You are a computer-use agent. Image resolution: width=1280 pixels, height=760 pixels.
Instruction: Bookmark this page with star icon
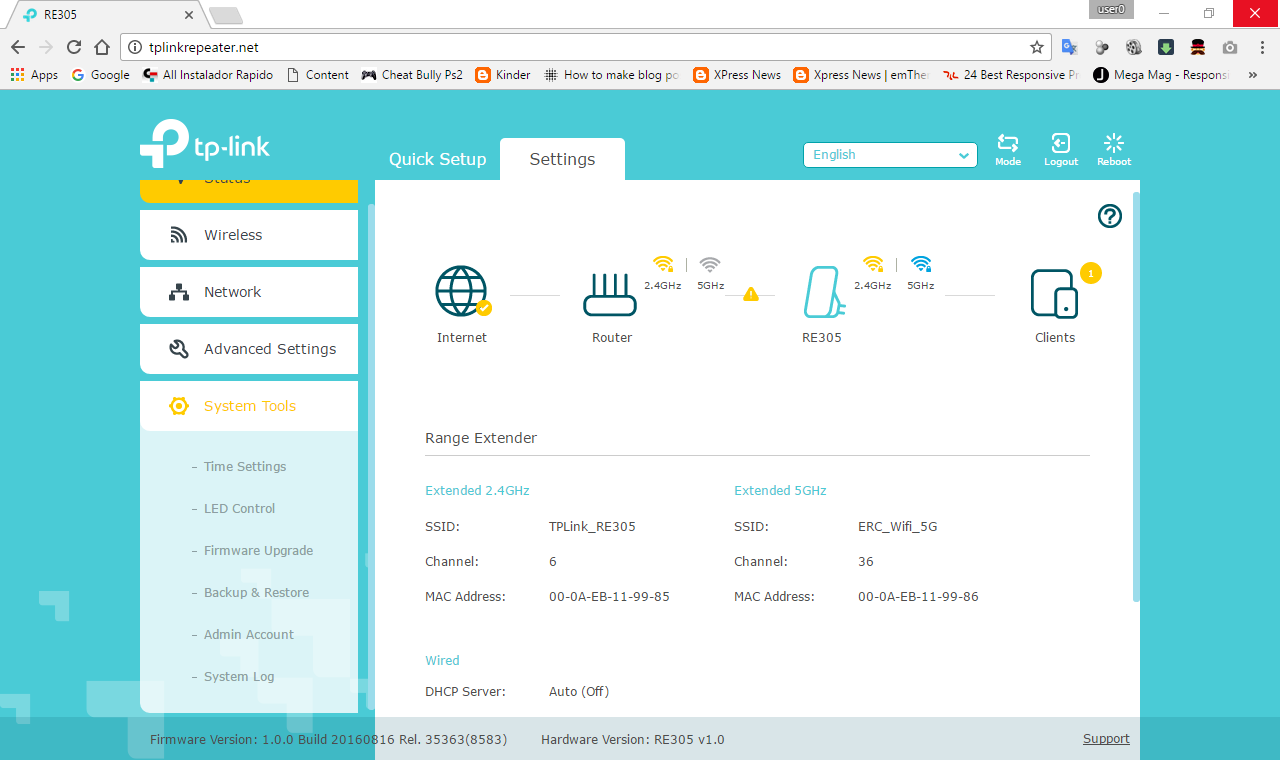[x=1037, y=47]
